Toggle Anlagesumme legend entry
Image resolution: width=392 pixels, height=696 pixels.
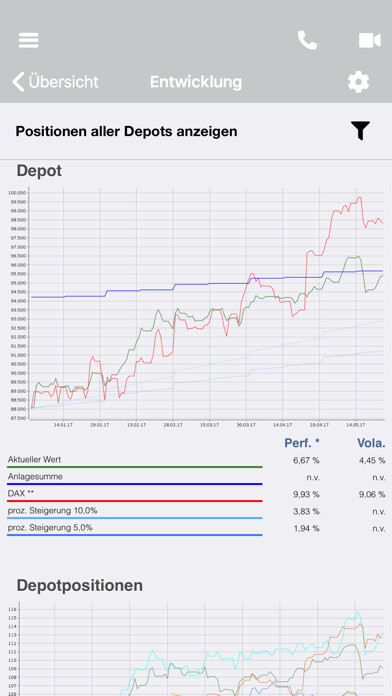[x=135, y=478]
